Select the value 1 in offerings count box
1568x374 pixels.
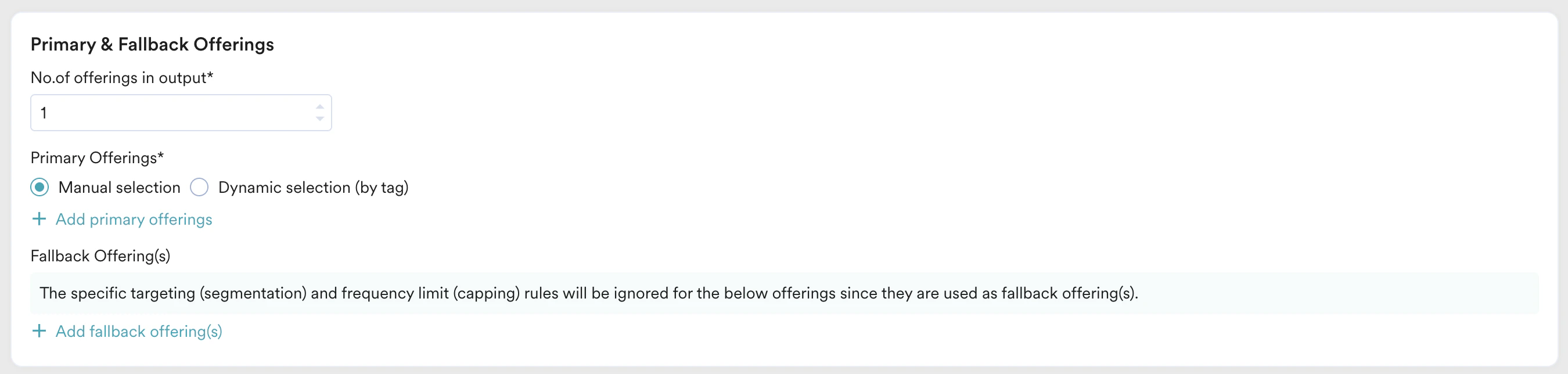pyautogui.click(x=45, y=112)
